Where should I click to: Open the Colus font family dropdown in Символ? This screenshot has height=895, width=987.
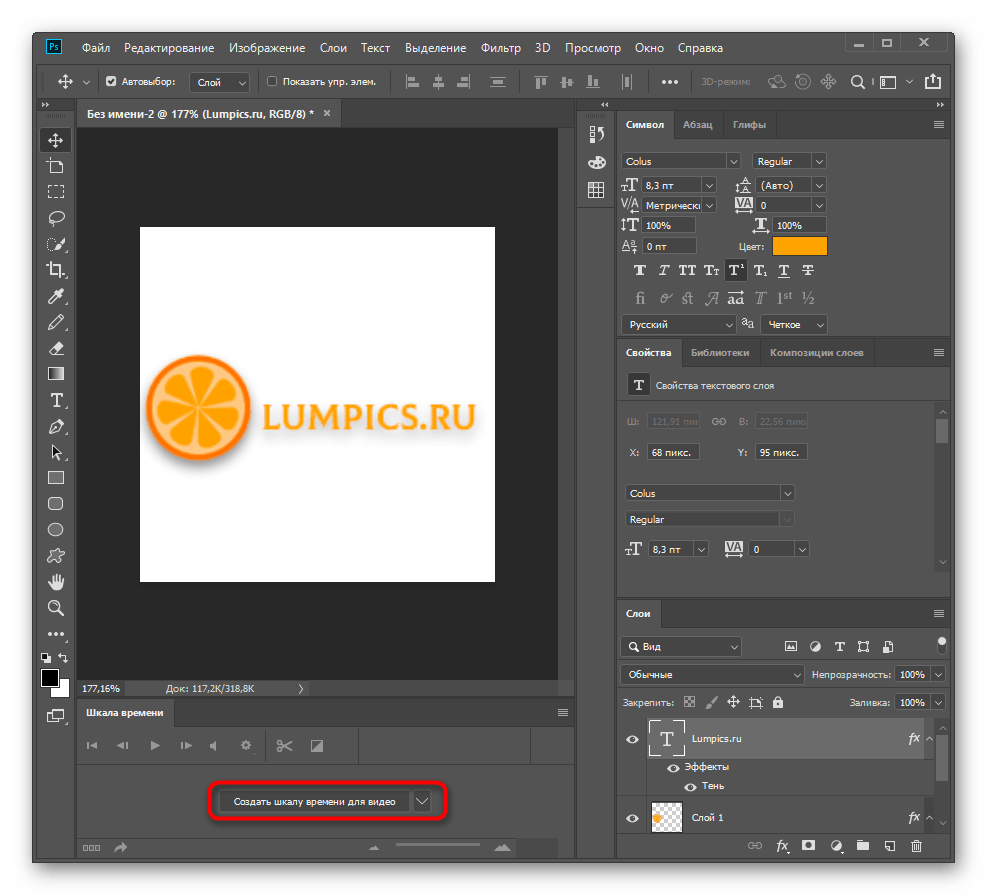click(x=733, y=162)
